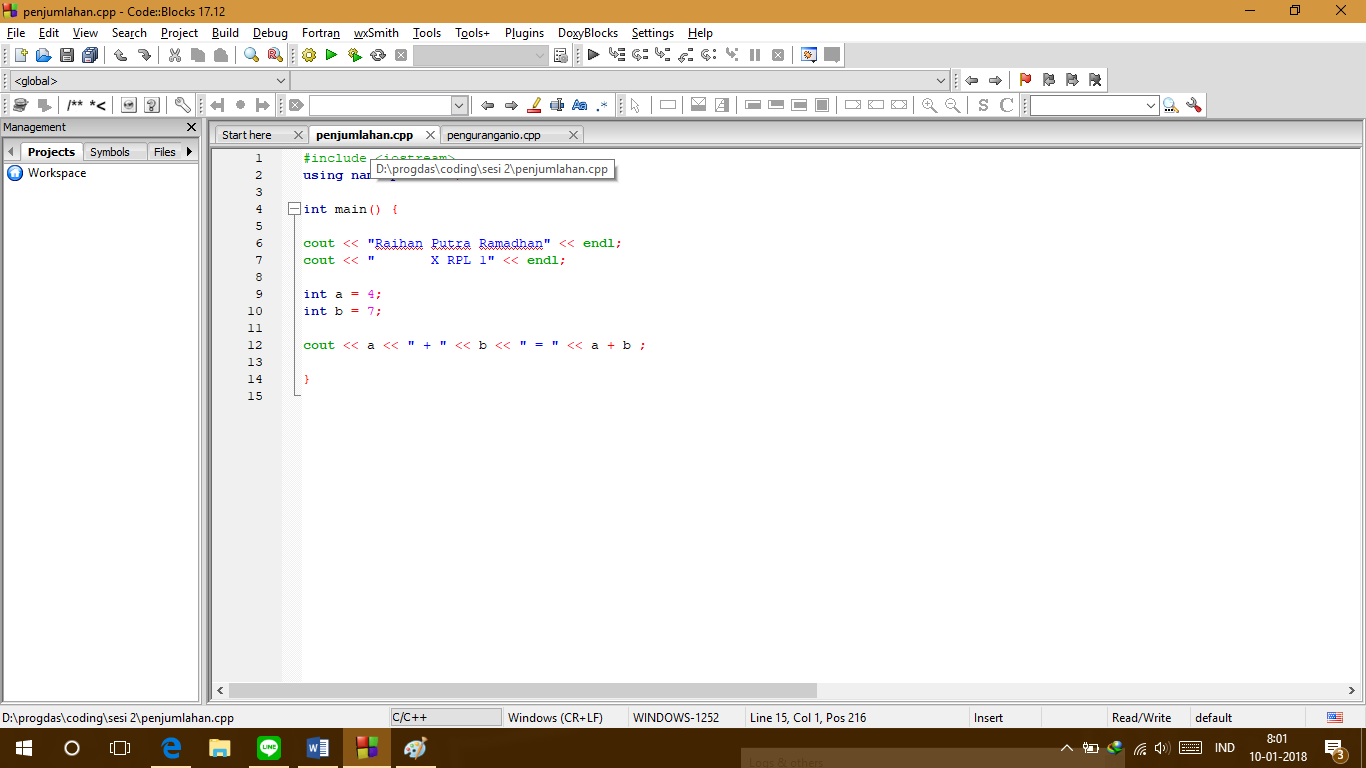
Task: Open the Fortran menu
Action: tap(320, 33)
